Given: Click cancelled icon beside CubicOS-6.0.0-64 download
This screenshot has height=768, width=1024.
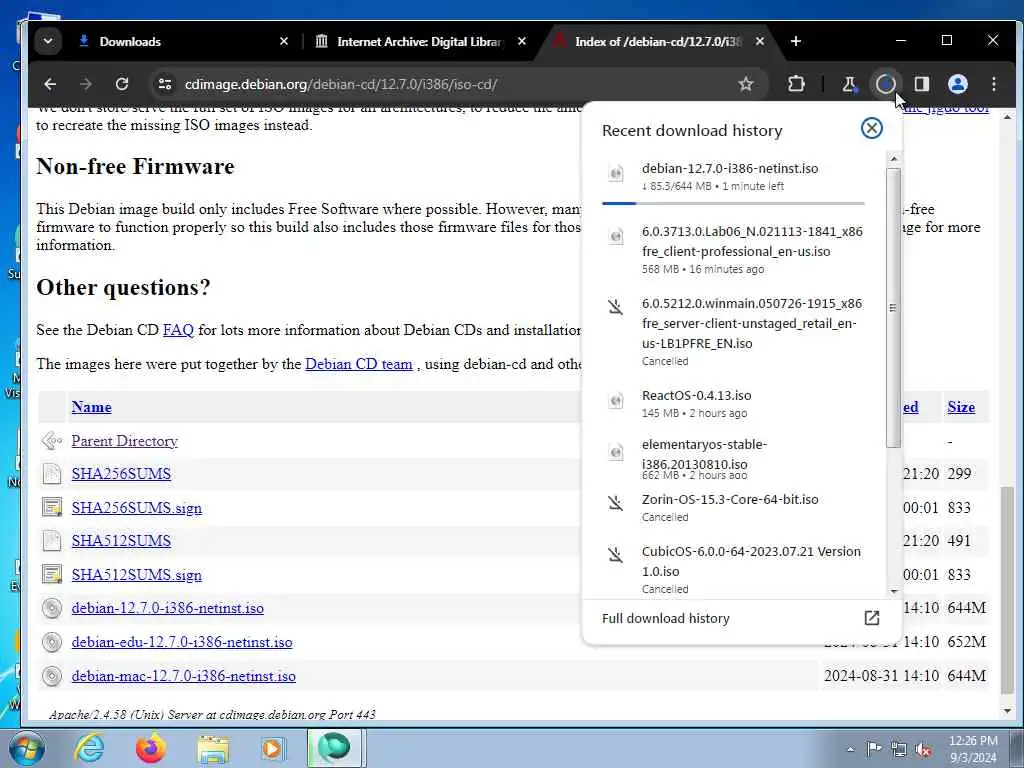Looking at the screenshot, I should pyautogui.click(x=615, y=555).
